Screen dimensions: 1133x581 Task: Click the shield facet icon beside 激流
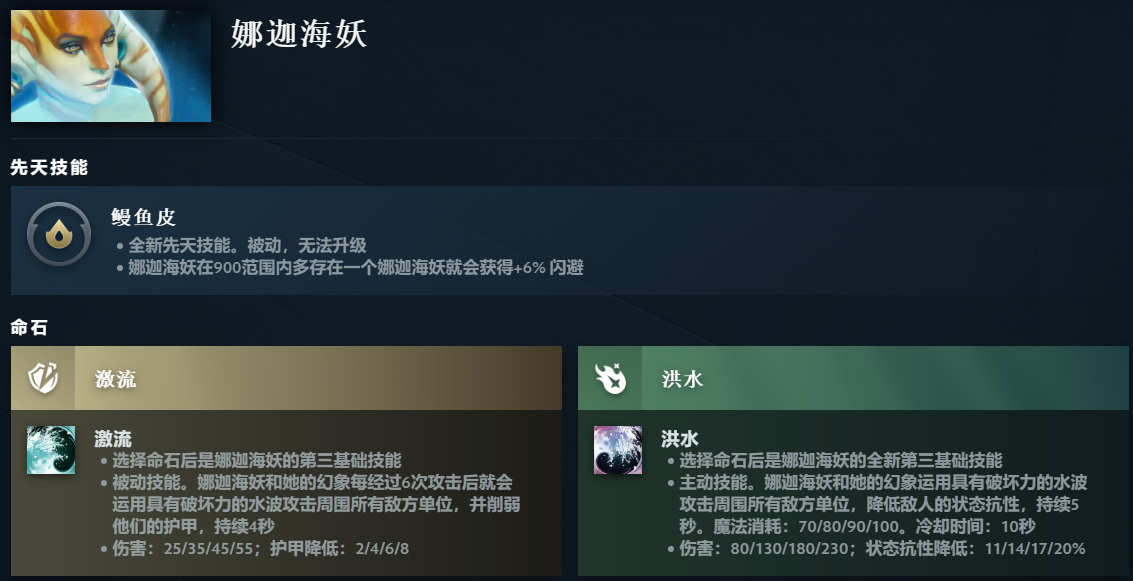(43, 378)
